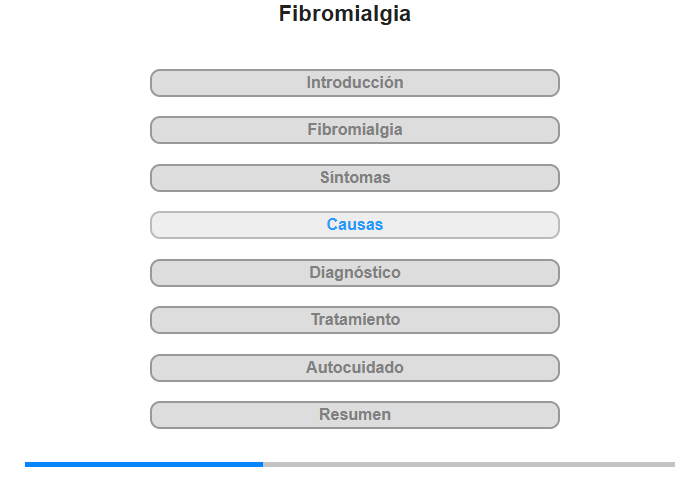Pick Tratamiento in the chapter menu
This screenshot has height=480, width=700.
tap(355, 320)
